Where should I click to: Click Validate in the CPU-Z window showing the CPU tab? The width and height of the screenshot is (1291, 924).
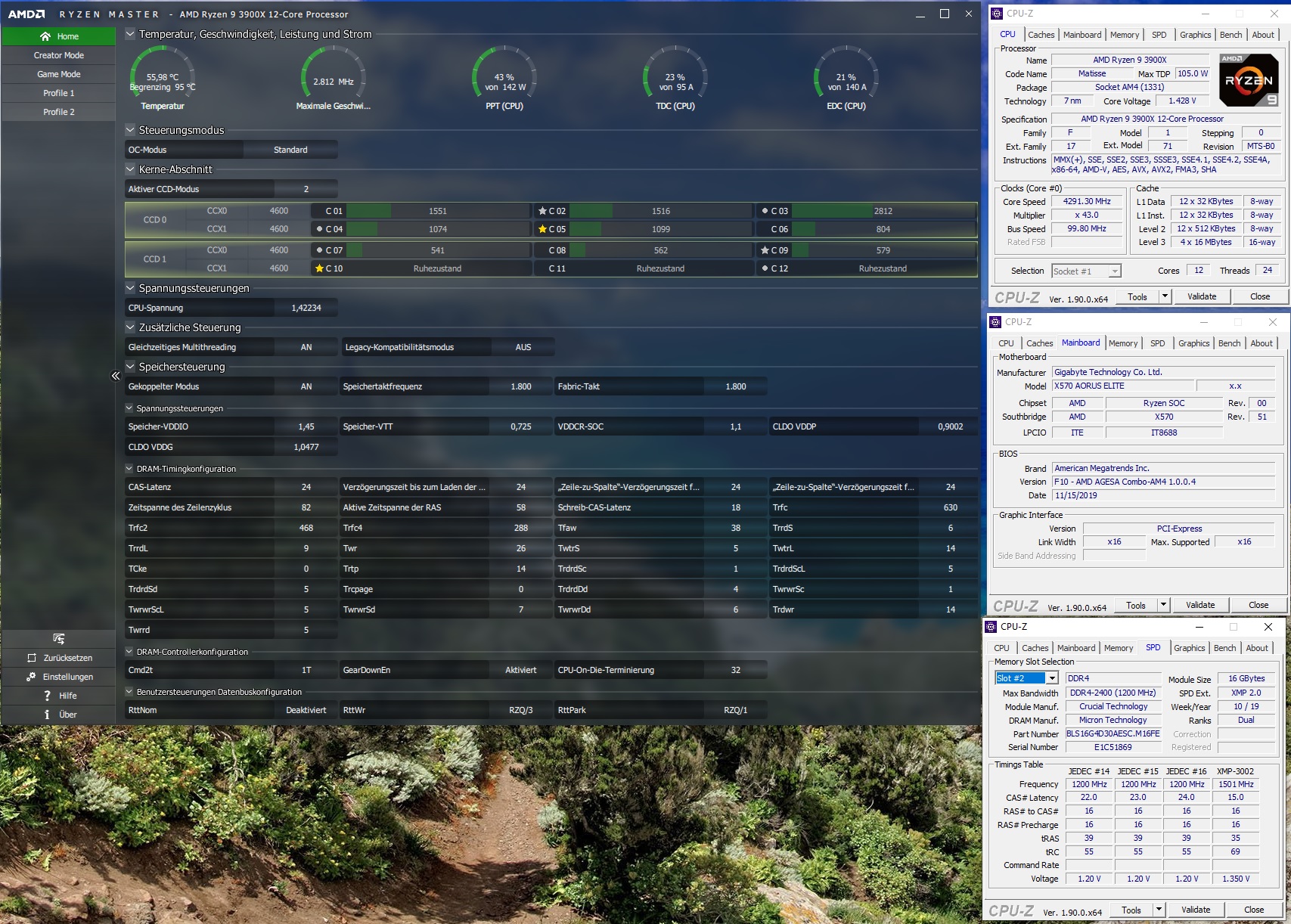click(x=1202, y=296)
